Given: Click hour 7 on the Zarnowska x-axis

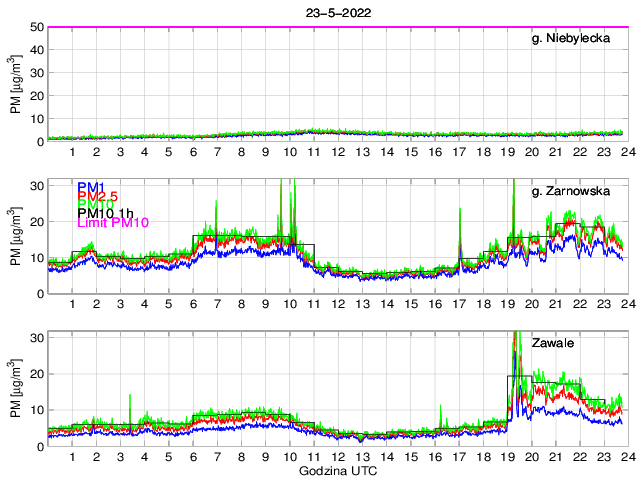Looking at the screenshot, I should [x=217, y=304].
